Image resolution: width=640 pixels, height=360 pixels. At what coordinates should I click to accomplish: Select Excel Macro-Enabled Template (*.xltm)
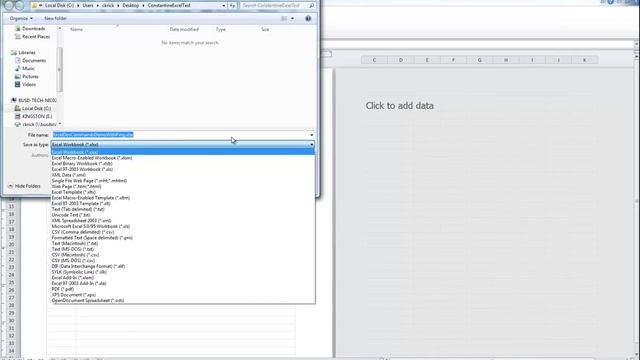[x=182, y=198]
